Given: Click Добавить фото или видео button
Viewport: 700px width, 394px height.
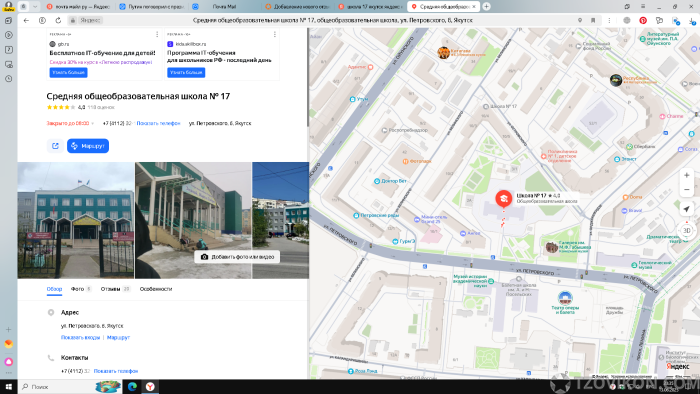Looking at the screenshot, I should click(237, 257).
